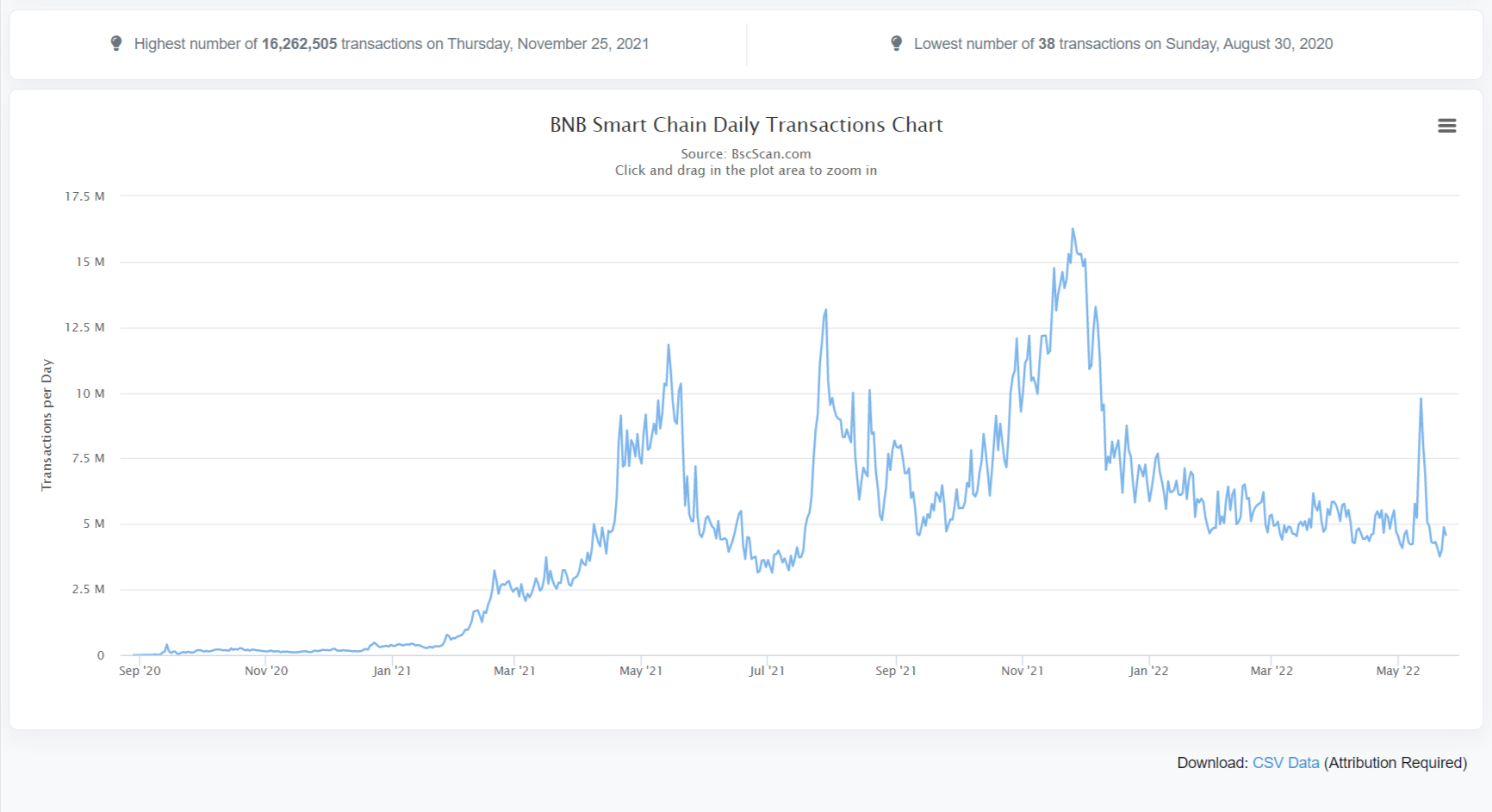
Task: Click the May '21 x-axis label
Action: point(641,671)
